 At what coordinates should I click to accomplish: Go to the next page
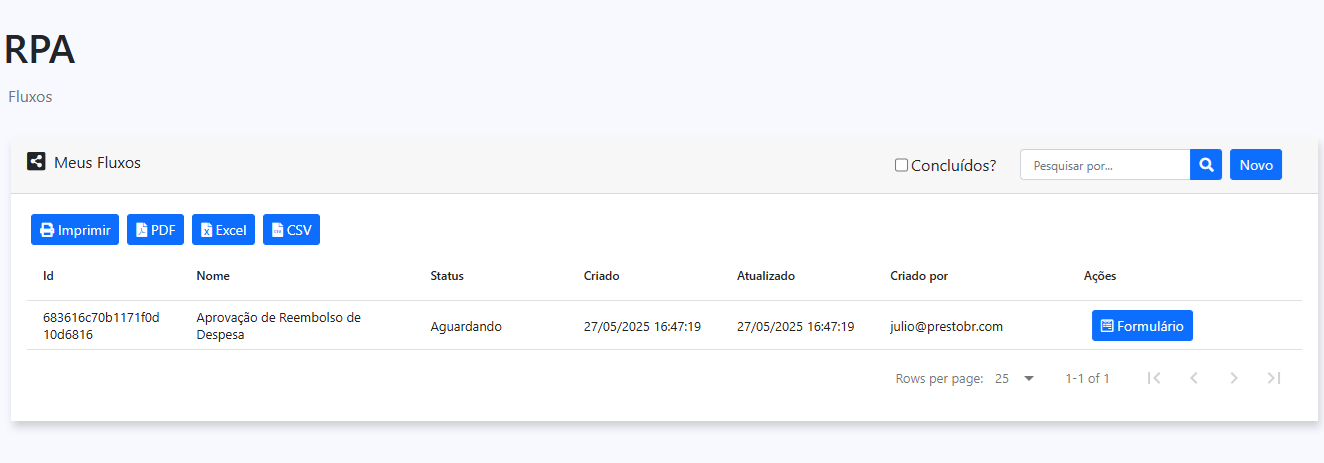1234,378
